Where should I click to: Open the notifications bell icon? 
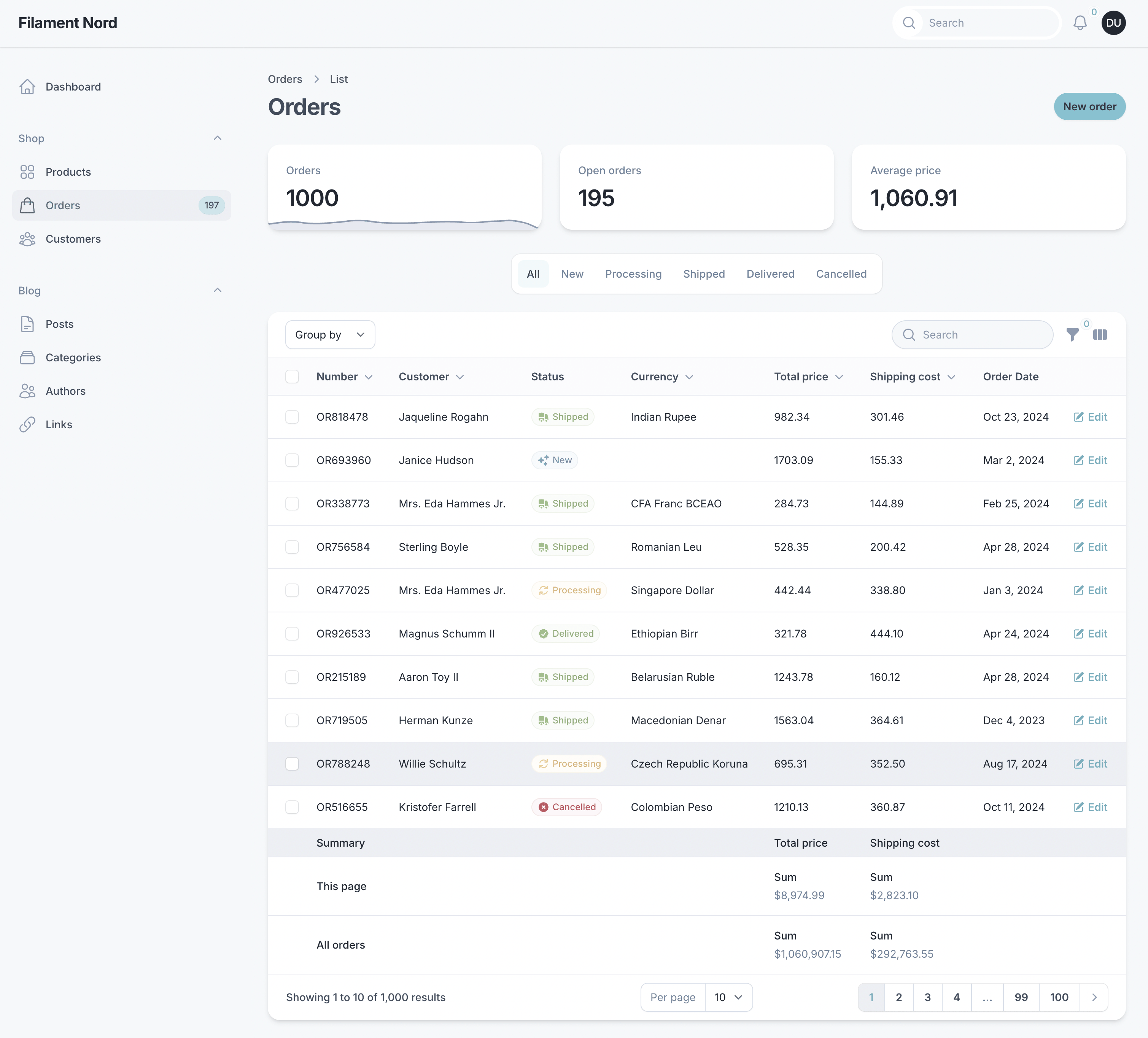(1080, 23)
